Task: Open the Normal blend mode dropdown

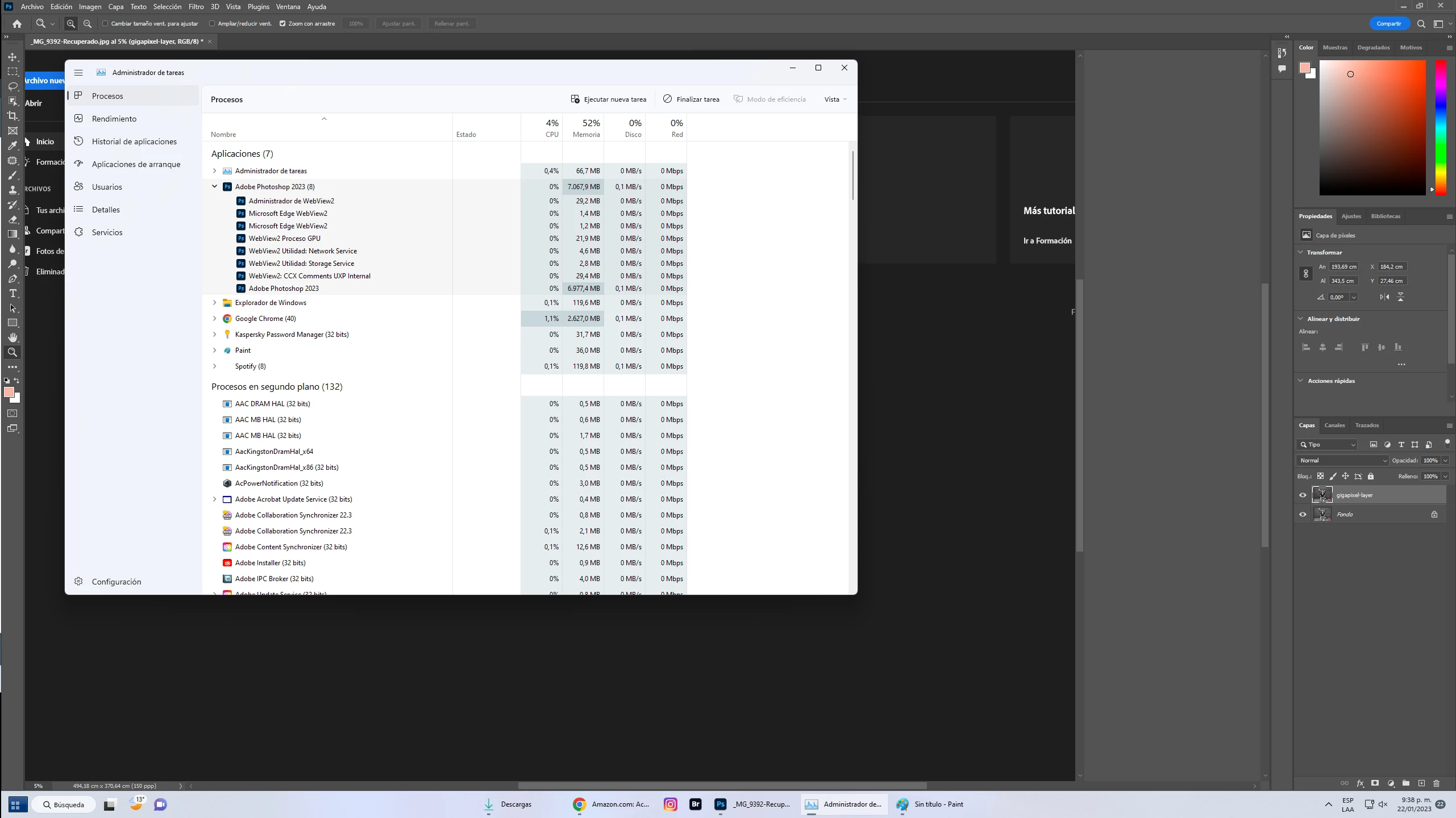Action: (x=1342, y=461)
